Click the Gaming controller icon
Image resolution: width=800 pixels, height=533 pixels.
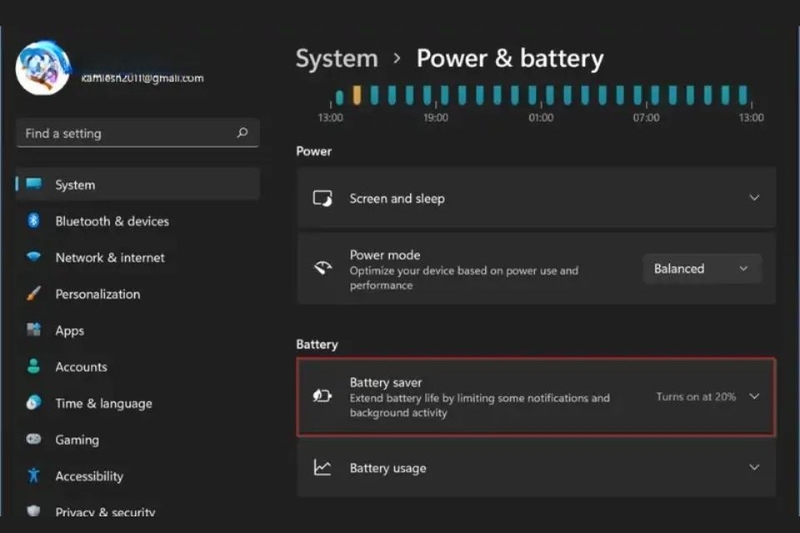34,439
